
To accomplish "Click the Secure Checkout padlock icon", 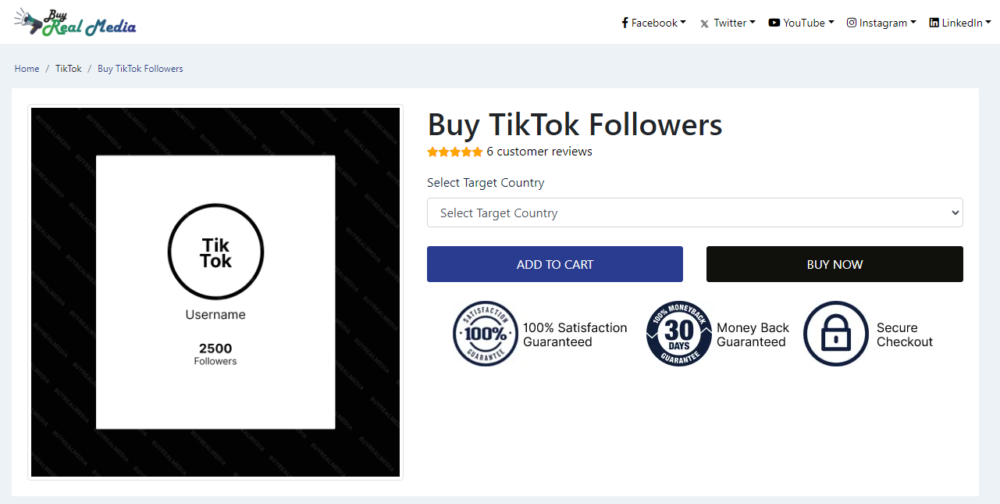I will click(x=837, y=334).
